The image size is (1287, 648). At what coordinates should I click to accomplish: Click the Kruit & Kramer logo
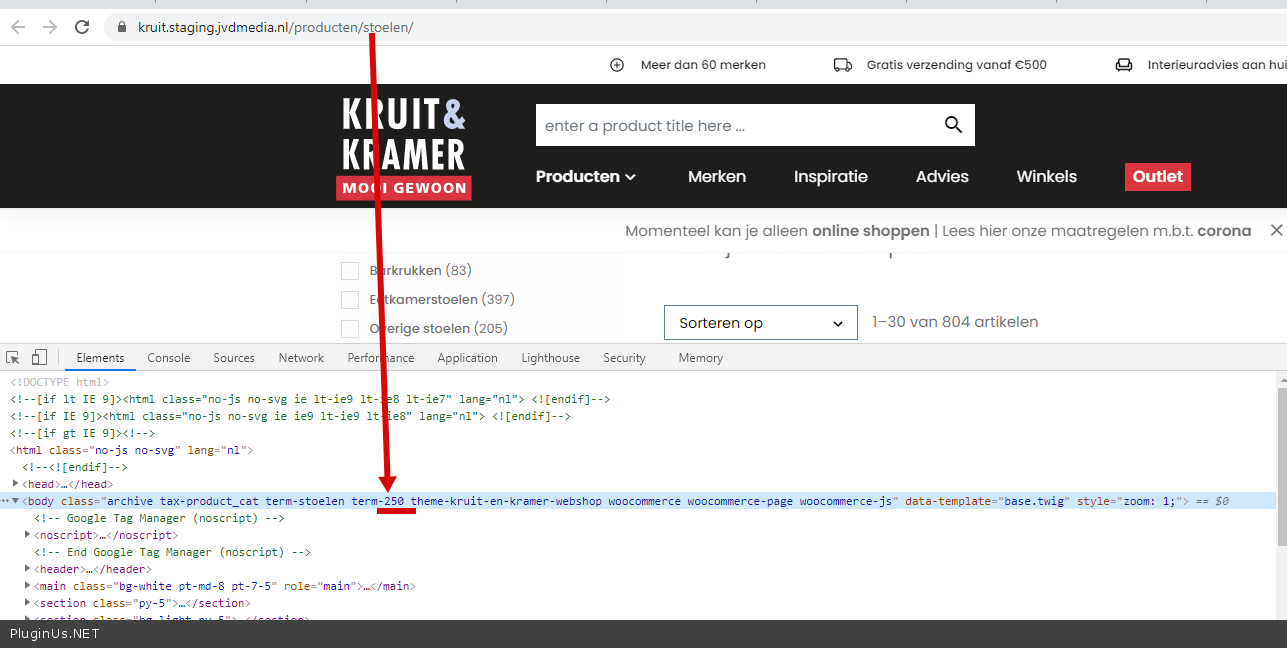pos(404,148)
